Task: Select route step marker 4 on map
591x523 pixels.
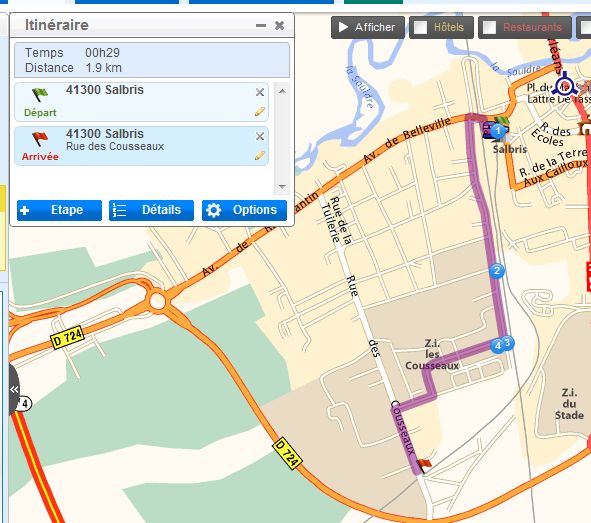Action: click(x=498, y=346)
